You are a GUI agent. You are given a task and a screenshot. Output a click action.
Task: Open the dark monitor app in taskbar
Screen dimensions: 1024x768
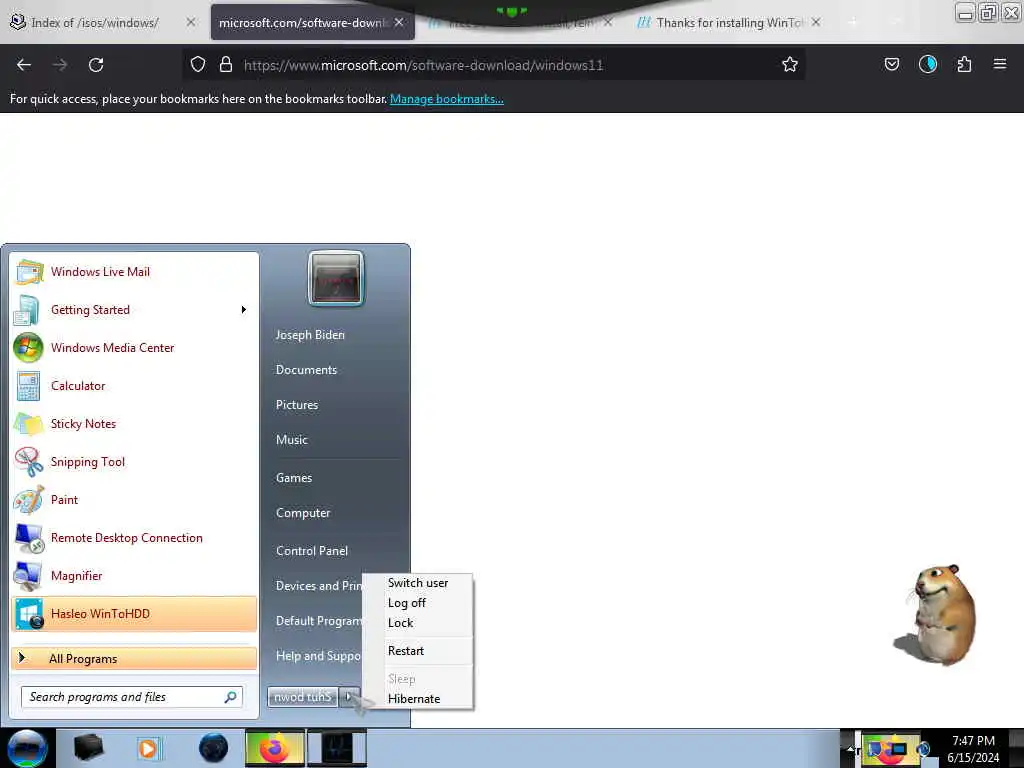coord(338,748)
